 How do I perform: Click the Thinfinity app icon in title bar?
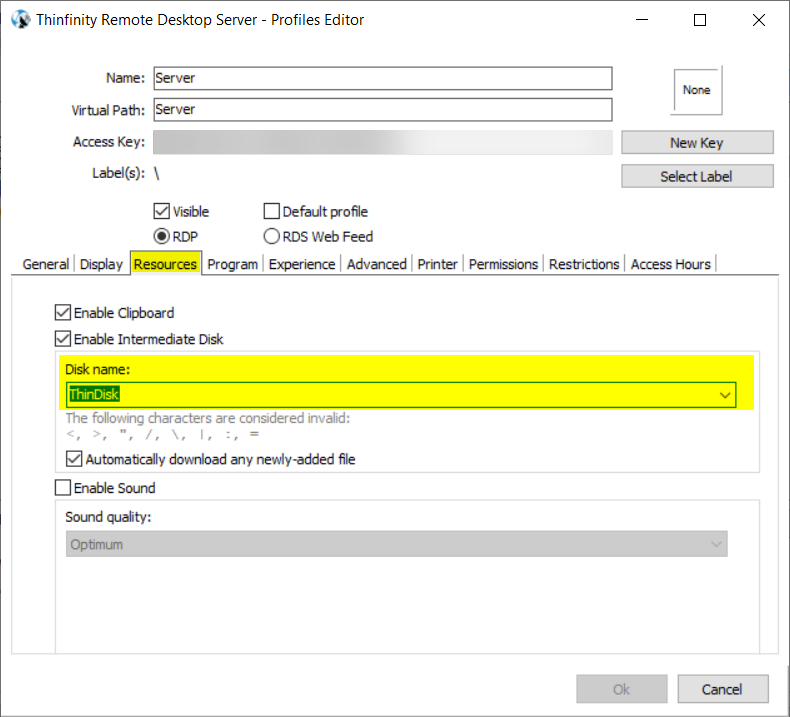pos(21,20)
